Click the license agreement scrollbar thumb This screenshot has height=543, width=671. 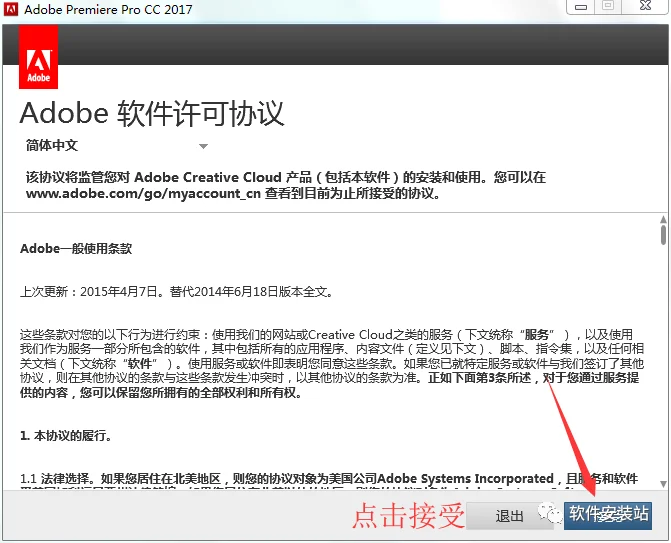click(663, 235)
